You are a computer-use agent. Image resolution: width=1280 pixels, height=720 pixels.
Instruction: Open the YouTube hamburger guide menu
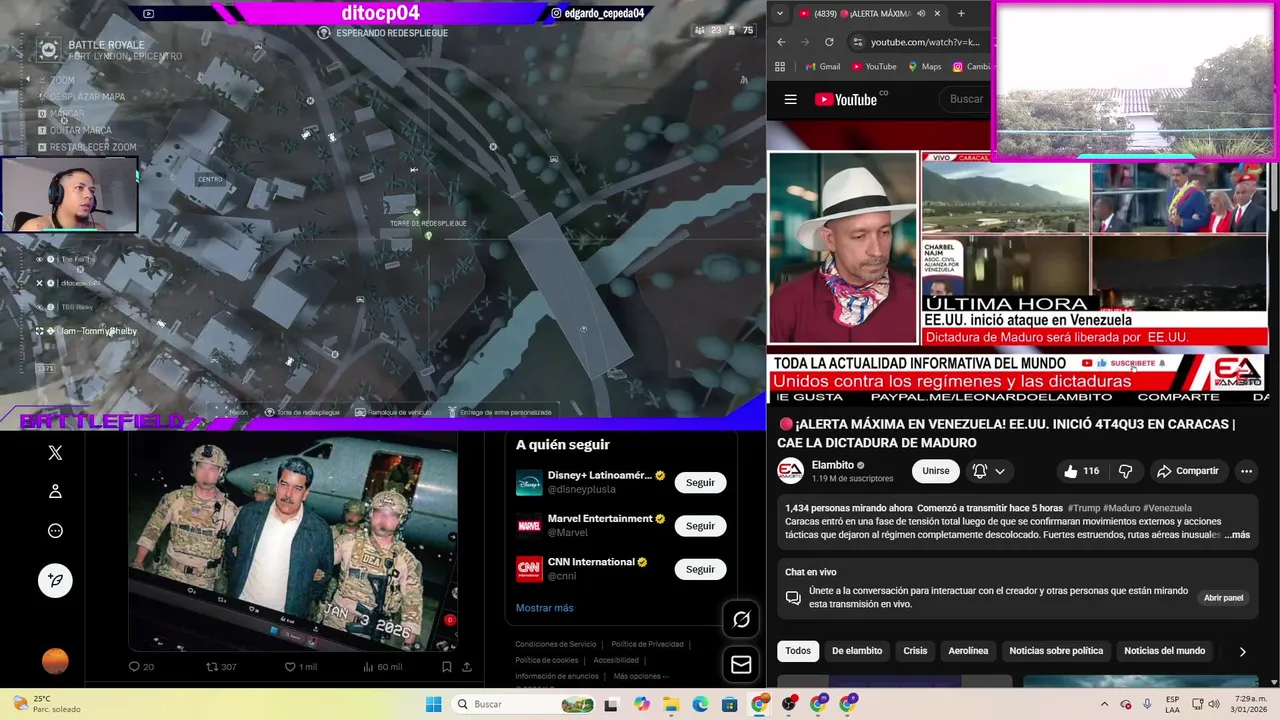click(790, 99)
